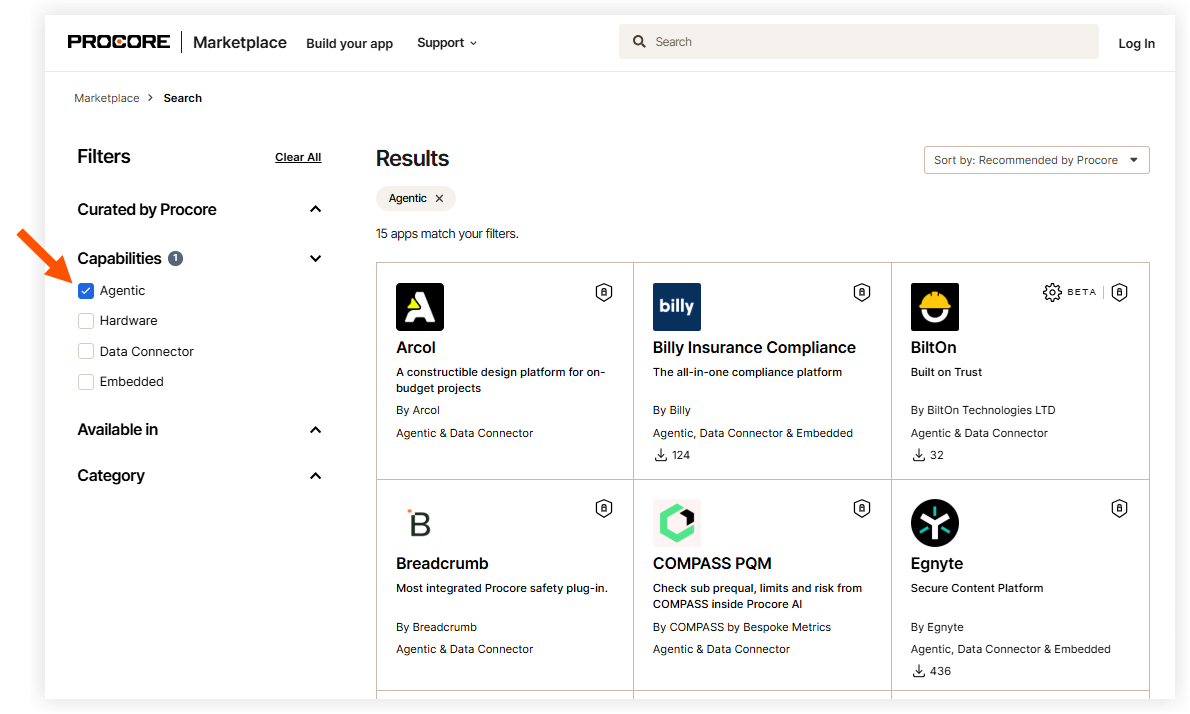
Task: Click the shield badge on the Arcol card
Action: [603, 292]
